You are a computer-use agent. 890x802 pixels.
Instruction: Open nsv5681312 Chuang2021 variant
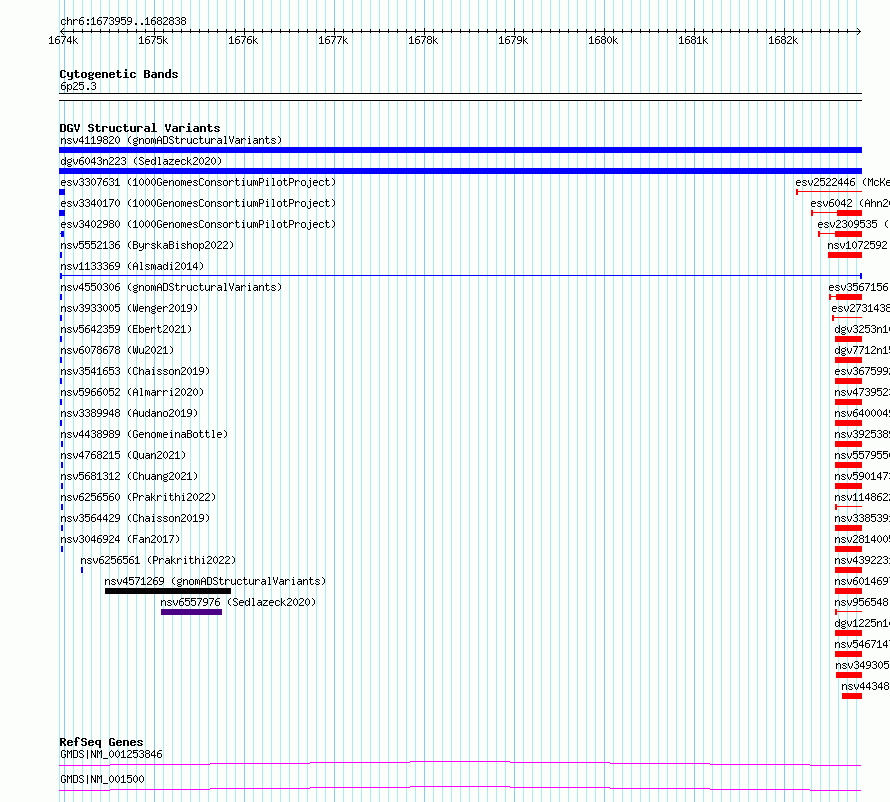(129, 476)
